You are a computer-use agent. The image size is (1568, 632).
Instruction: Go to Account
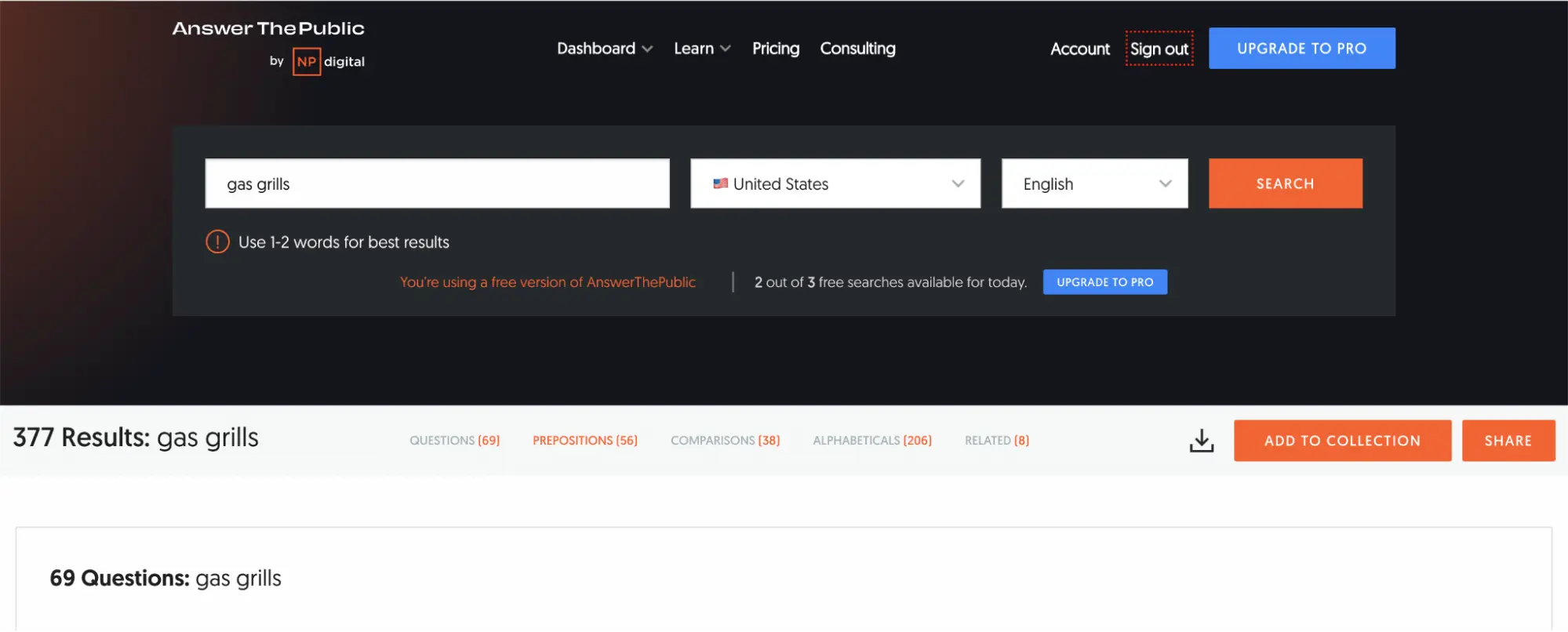coord(1080,49)
